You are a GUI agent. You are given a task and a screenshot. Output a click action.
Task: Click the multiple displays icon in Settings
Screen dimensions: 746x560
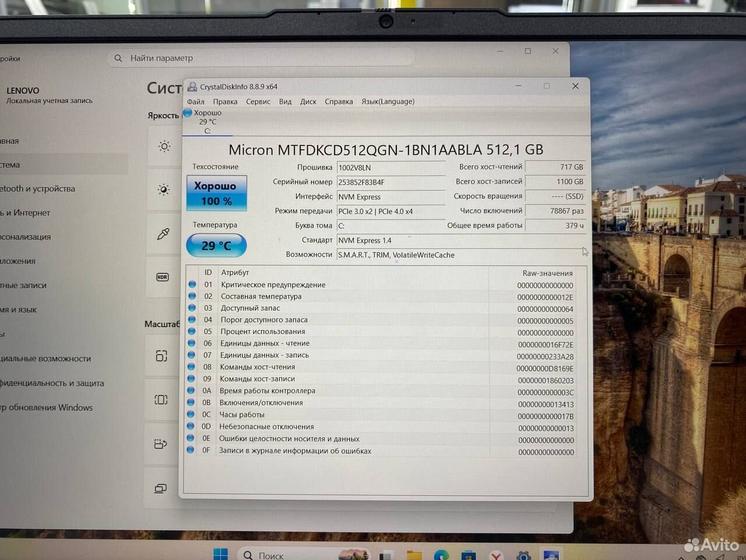[160, 488]
